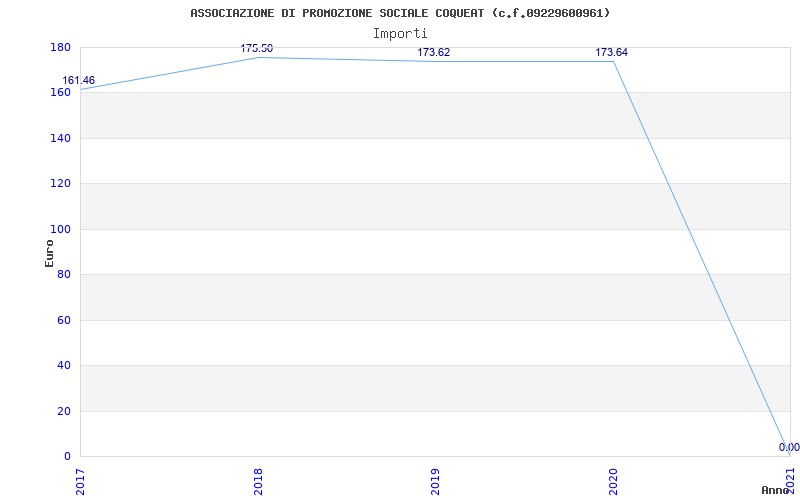
Task: Click the 20 y-axis tick label
Action: tap(64, 411)
